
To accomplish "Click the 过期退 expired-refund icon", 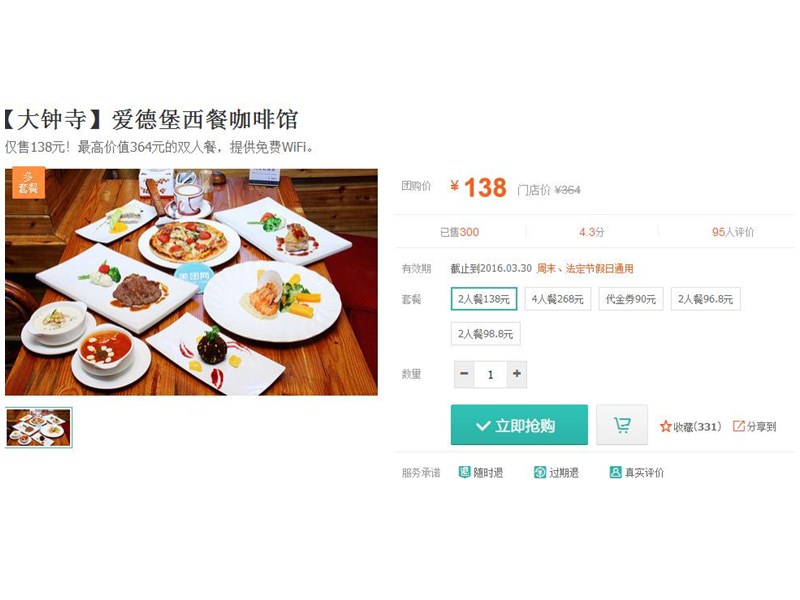I will click(x=540, y=472).
